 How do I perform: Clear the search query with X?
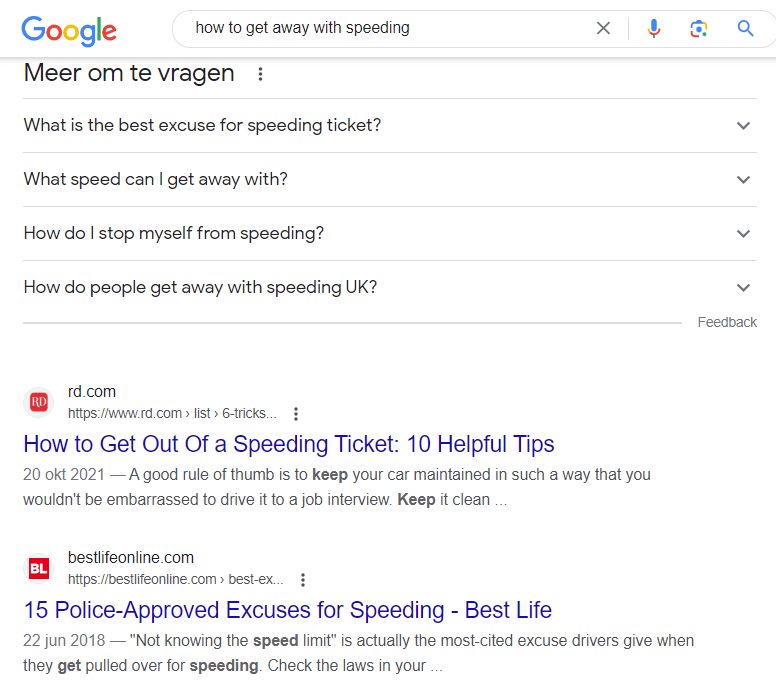click(603, 28)
